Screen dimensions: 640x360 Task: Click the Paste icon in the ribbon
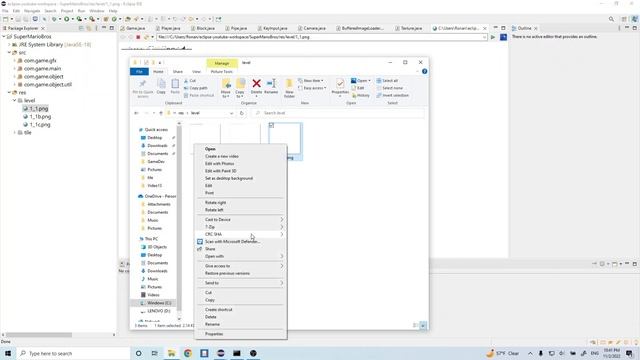(x=175, y=84)
